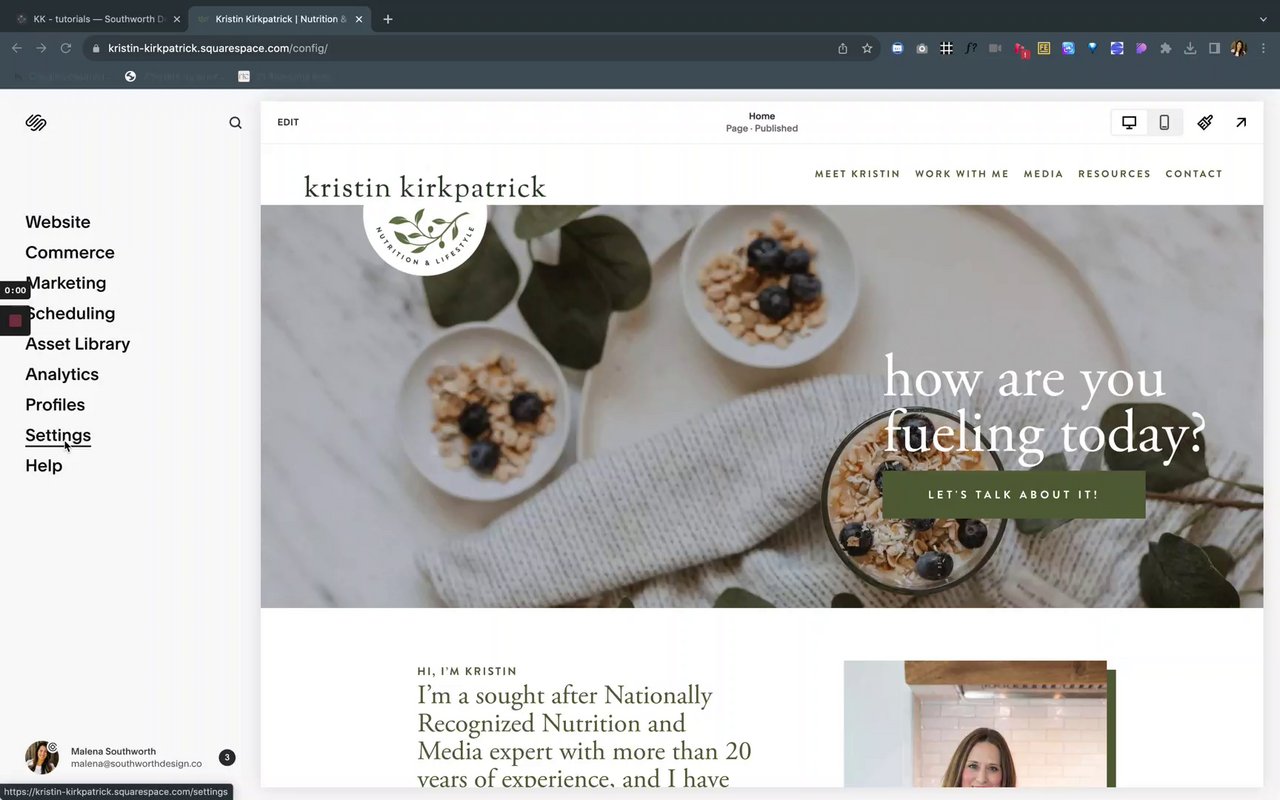Open the site styles paintbrush icon
Screen dimensions: 1280x800
point(1205,122)
